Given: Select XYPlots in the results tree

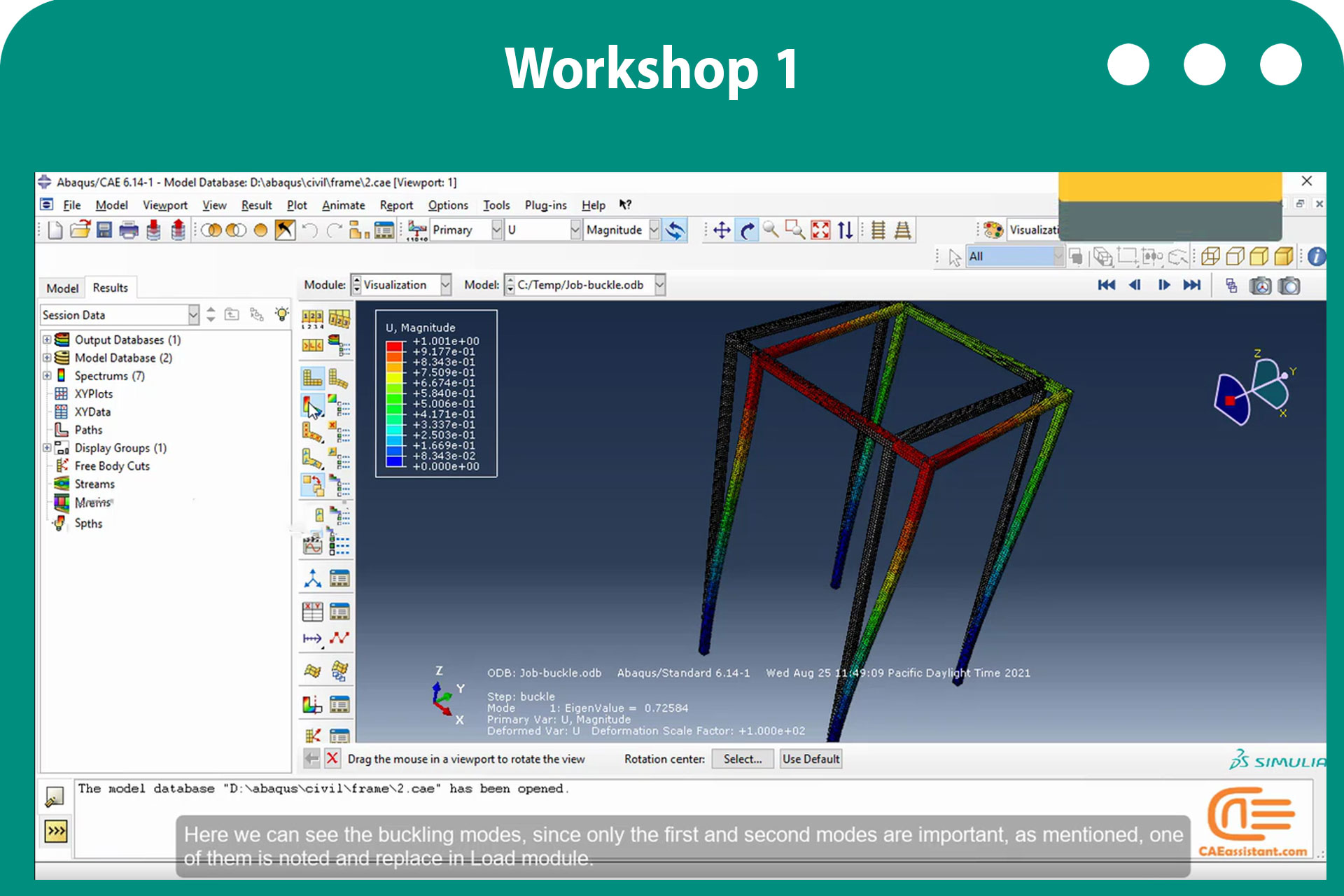Looking at the screenshot, I should click(93, 394).
